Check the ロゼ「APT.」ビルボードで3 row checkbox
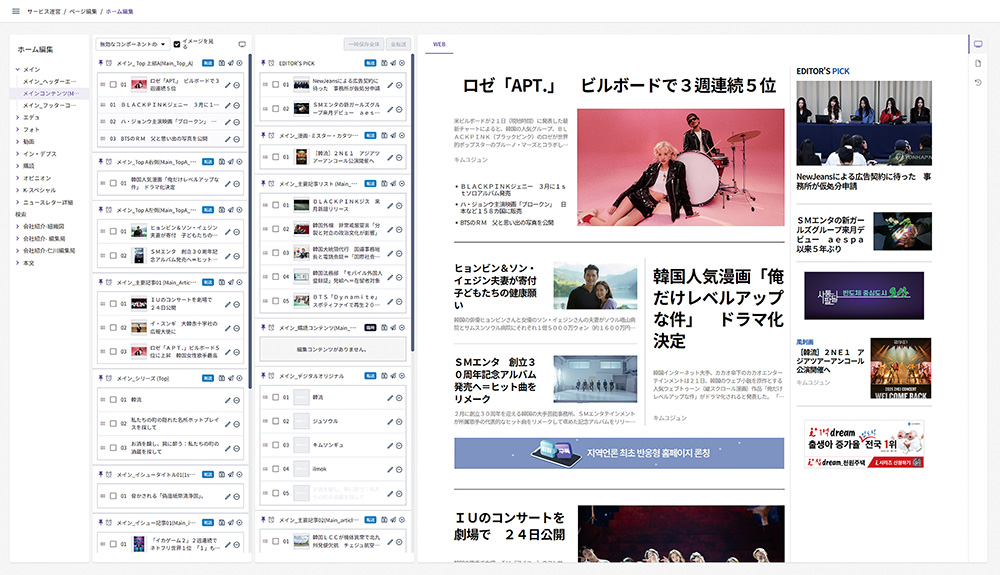The image size is (1000, 575). (114, 84)
